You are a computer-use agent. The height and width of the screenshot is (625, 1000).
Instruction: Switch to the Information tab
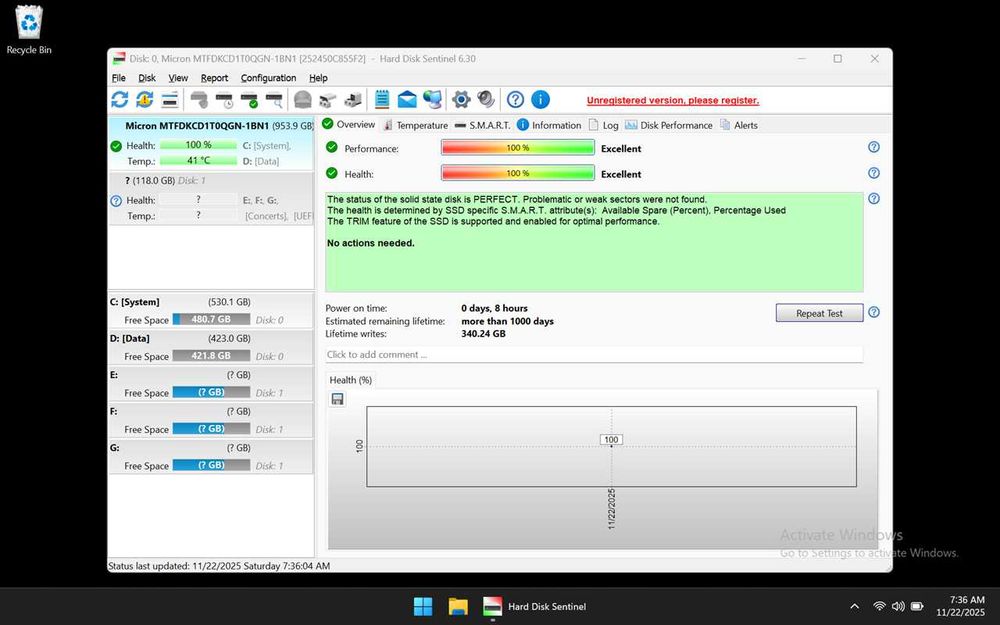pos(549,125)
